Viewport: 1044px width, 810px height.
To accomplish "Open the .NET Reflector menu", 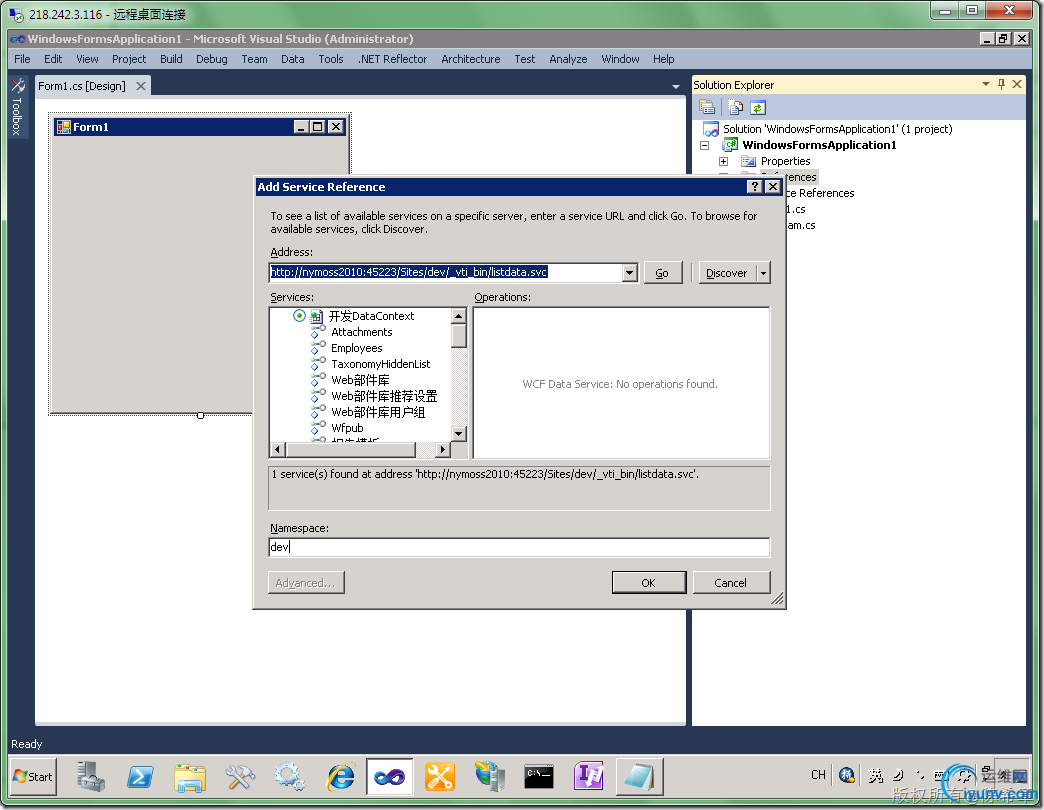I will pyautogui.click(x=392, y=59).
